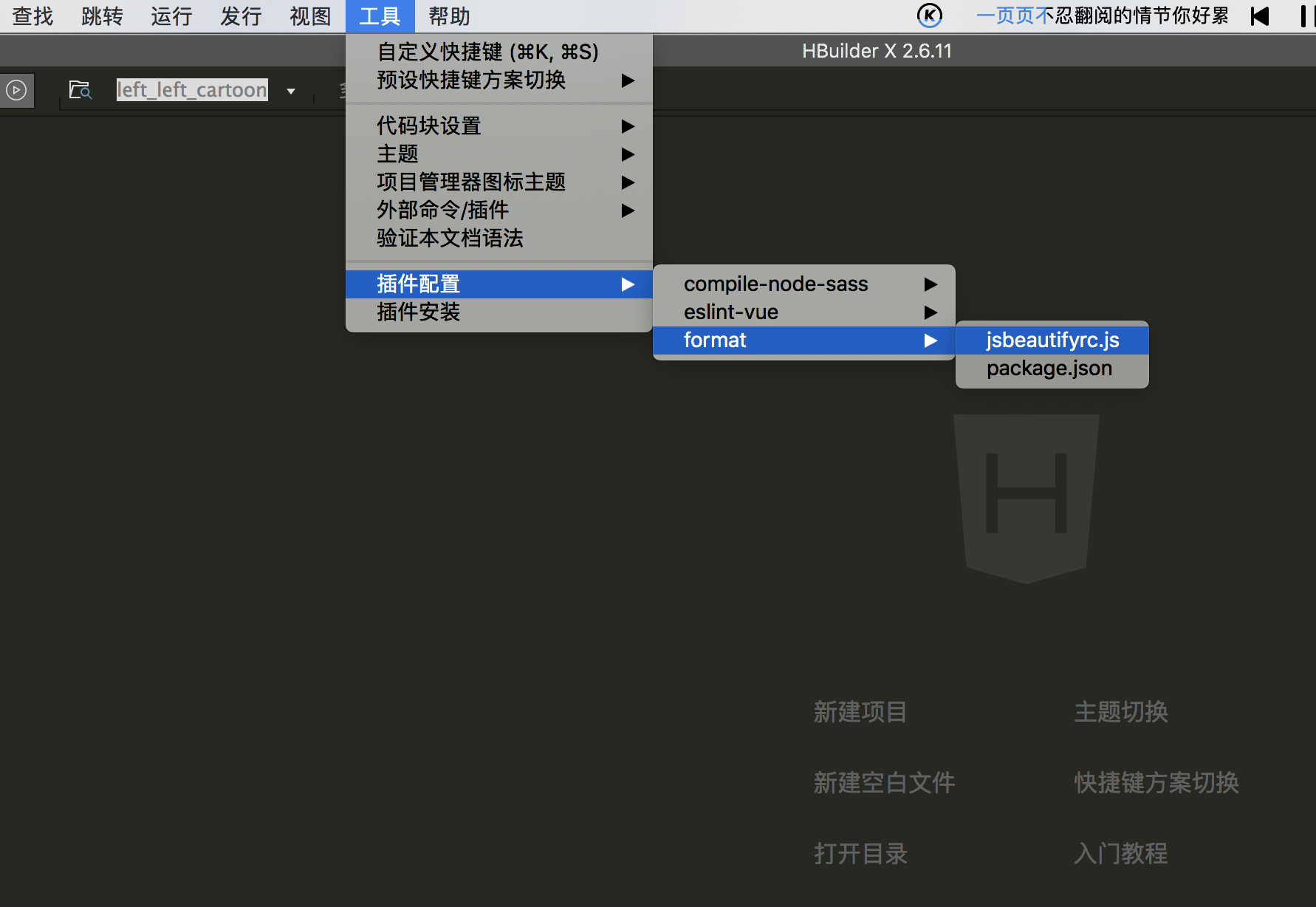Click the left_left_cartoon input field
Image resolution: width=1316 pixels, height=907 pixels.
pos(192,90)
